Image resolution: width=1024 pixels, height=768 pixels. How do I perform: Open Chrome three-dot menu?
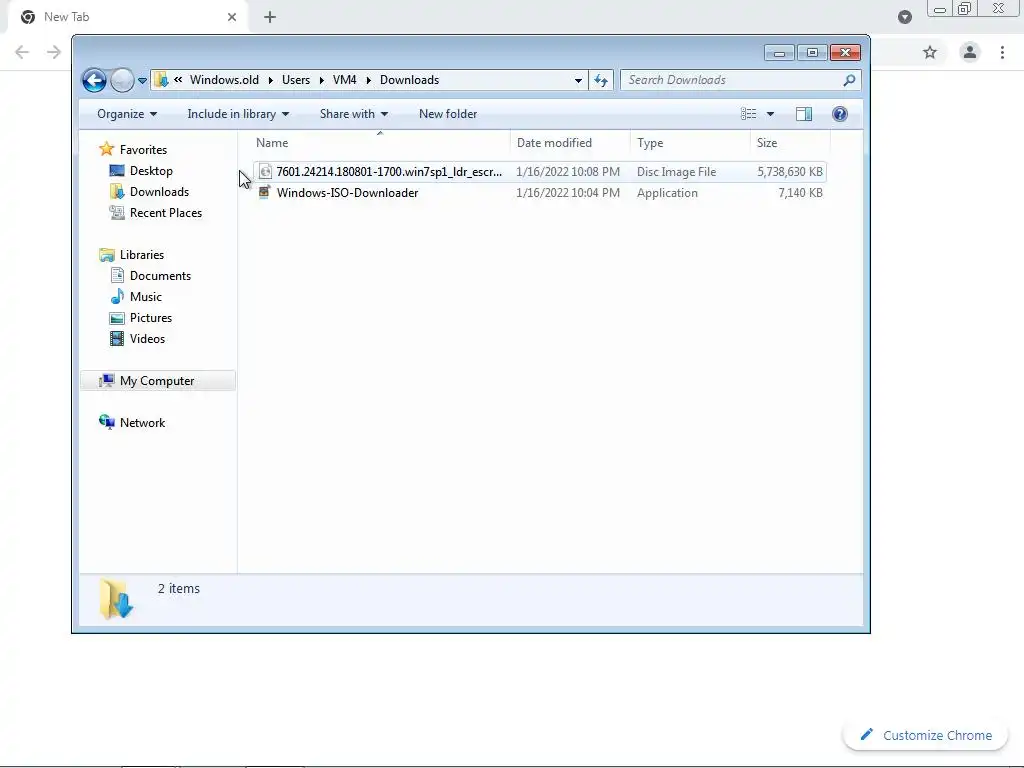pyautogui.click(x=1002, y=52)
